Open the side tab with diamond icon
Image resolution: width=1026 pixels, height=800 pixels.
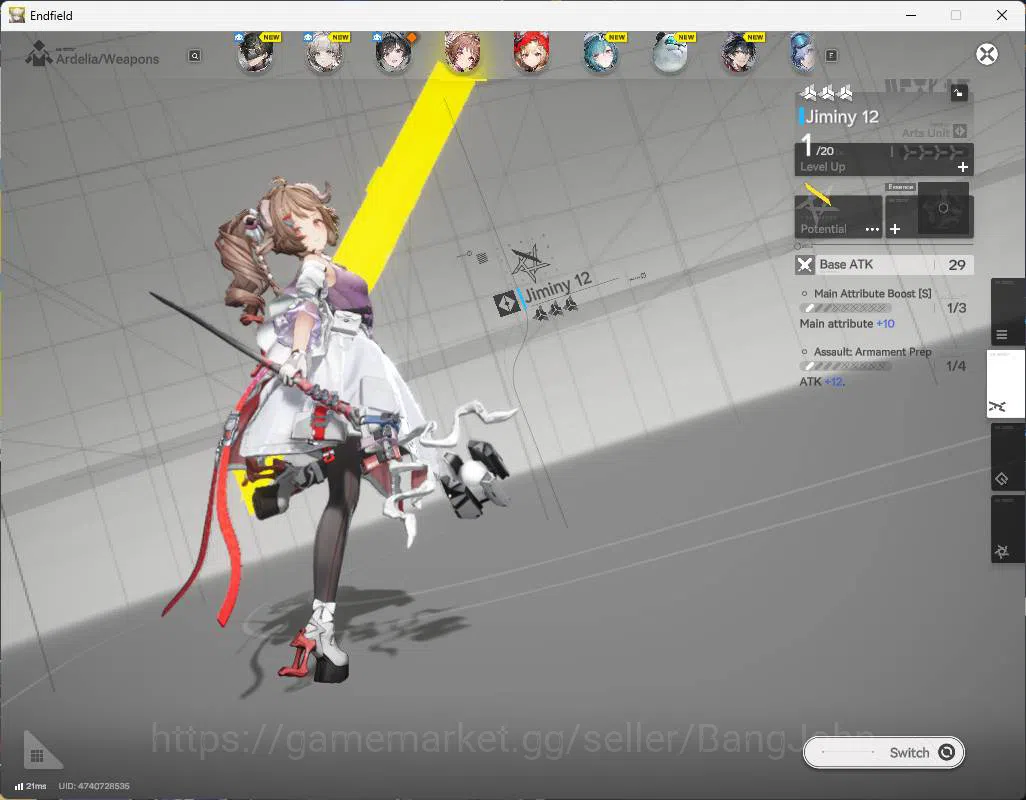(x=1006, y=457)
